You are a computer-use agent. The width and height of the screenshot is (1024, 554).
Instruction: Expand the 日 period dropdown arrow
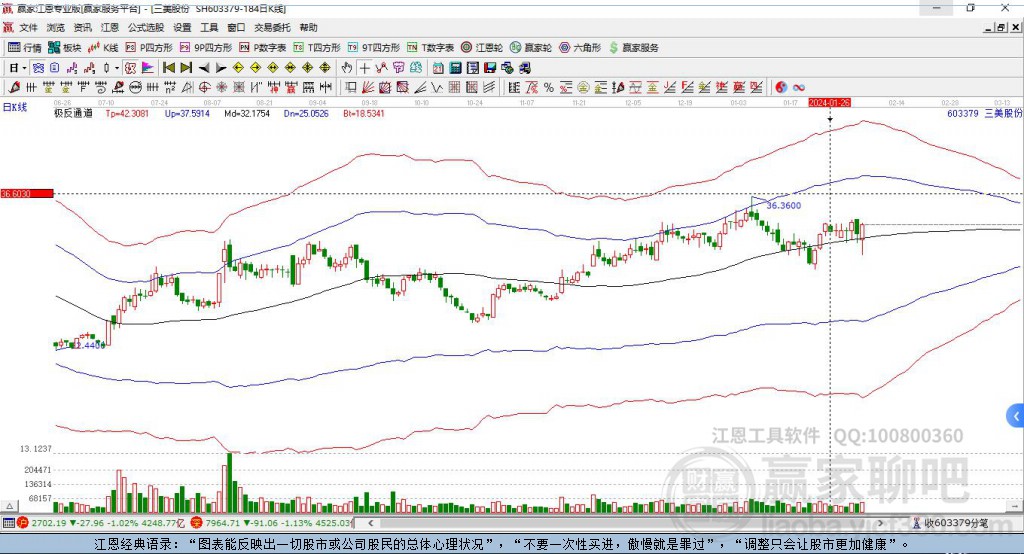click(24, 68)
